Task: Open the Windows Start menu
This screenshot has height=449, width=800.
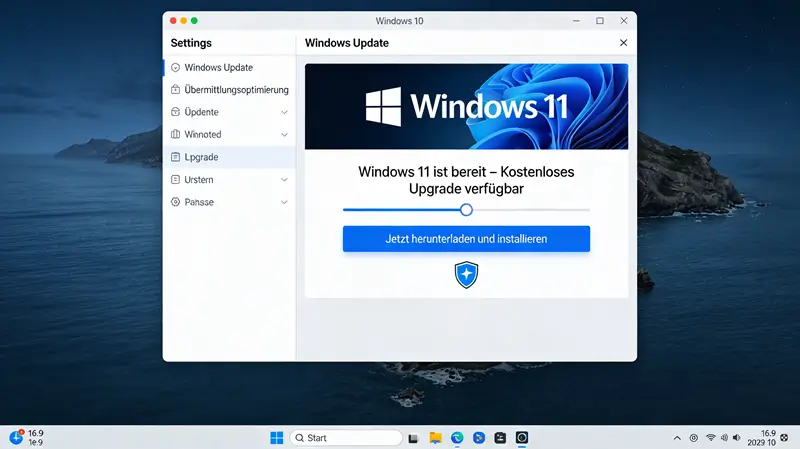Action: [x=277, y=438]
